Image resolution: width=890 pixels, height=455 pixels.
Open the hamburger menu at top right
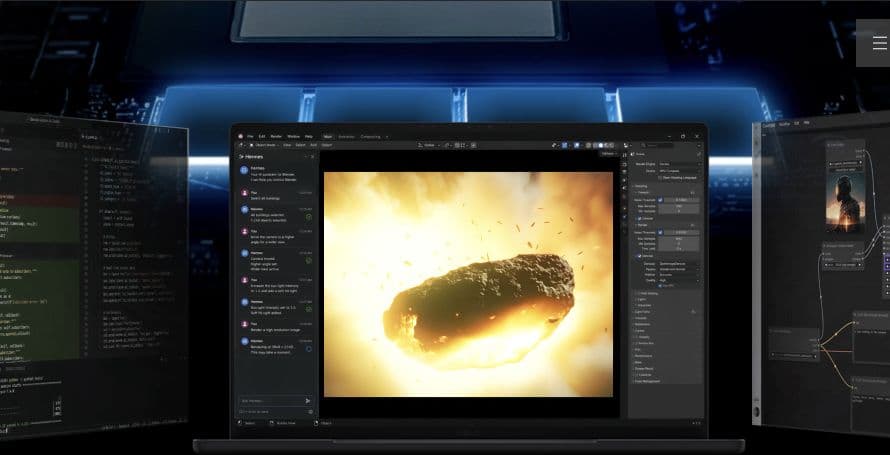(x=879, y=43)
